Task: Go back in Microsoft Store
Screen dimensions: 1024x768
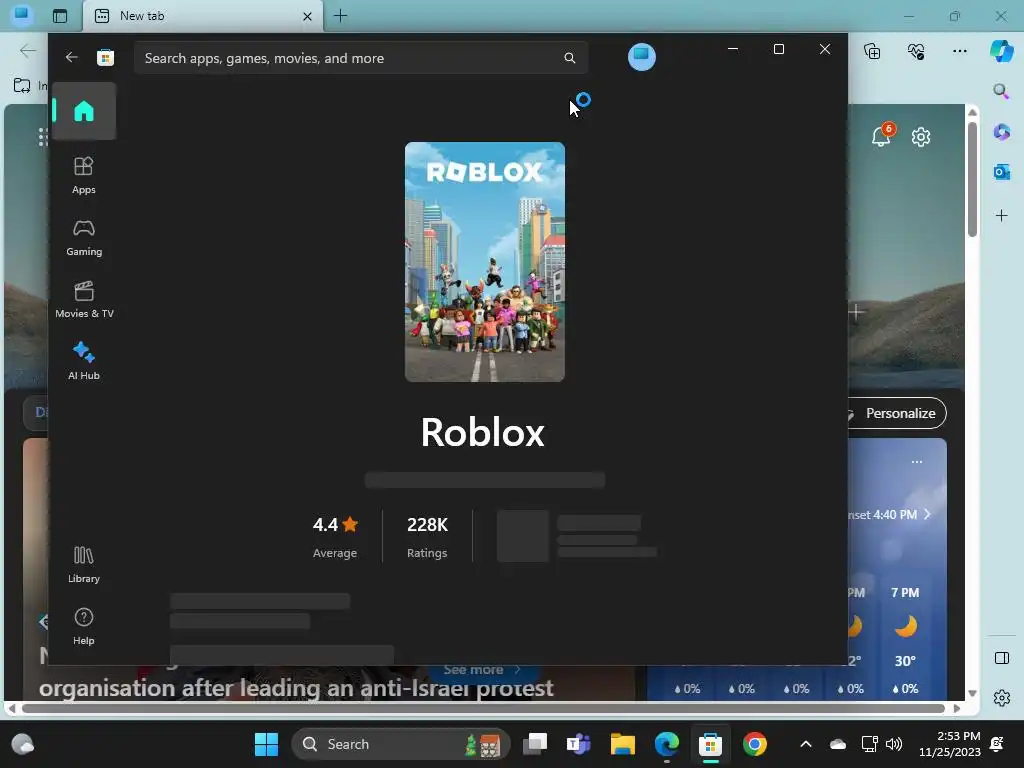Action: (x=72, y=57)
